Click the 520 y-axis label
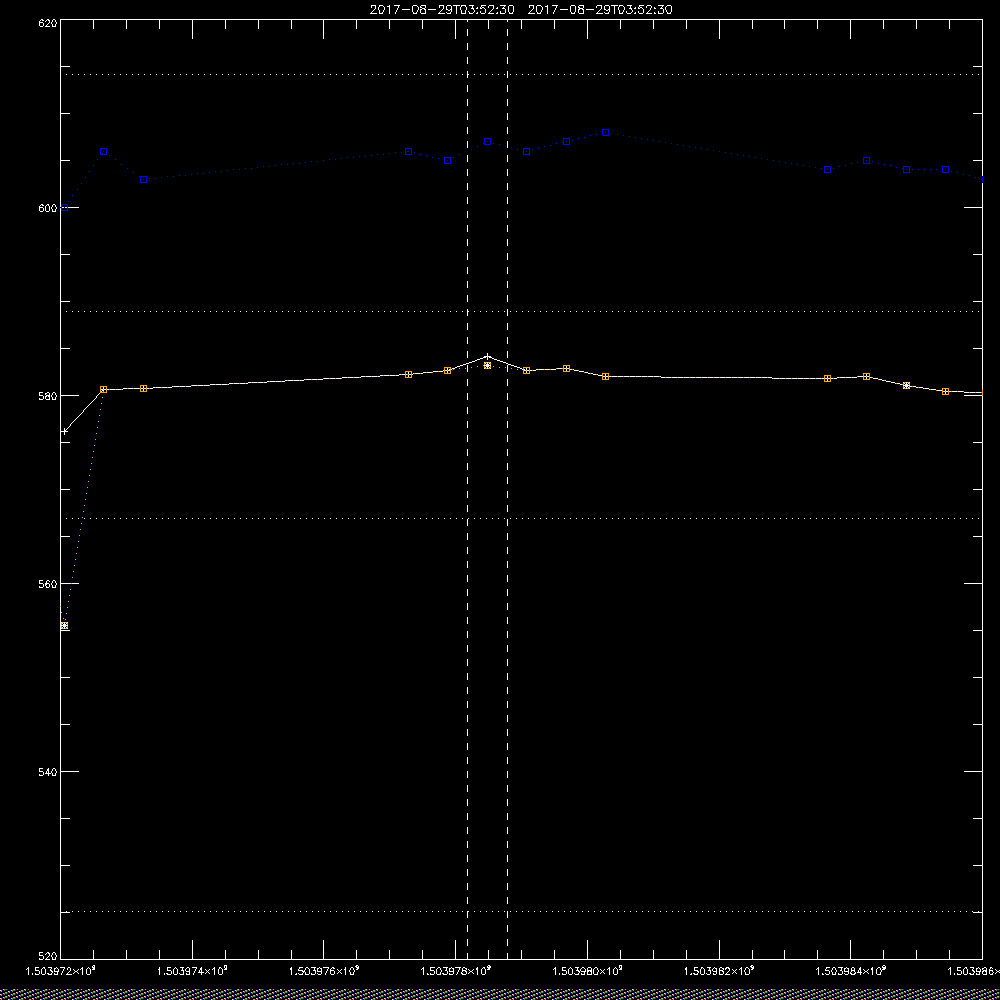This screenshot has width=1000, height=1000. pyautogui.click(x=48, y=957)
